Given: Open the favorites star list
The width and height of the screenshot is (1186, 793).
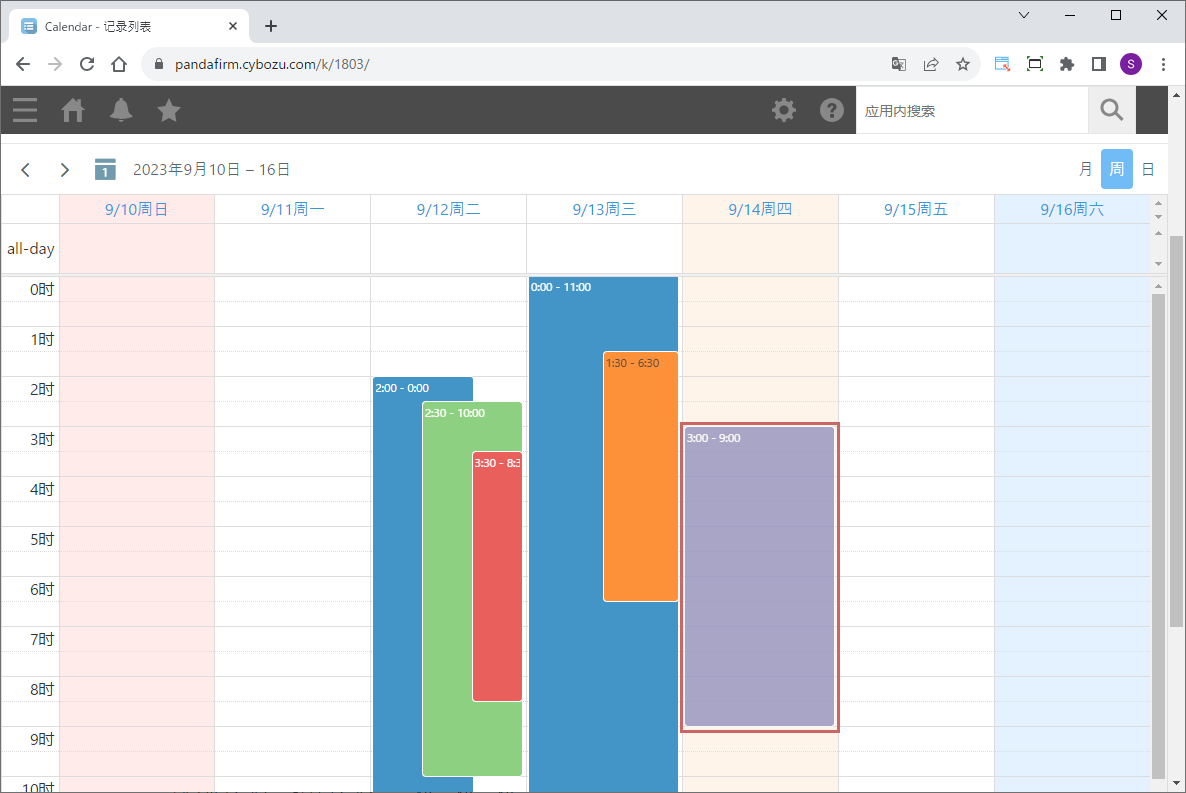Looking at the screenshot, I should tap(169, 110).
